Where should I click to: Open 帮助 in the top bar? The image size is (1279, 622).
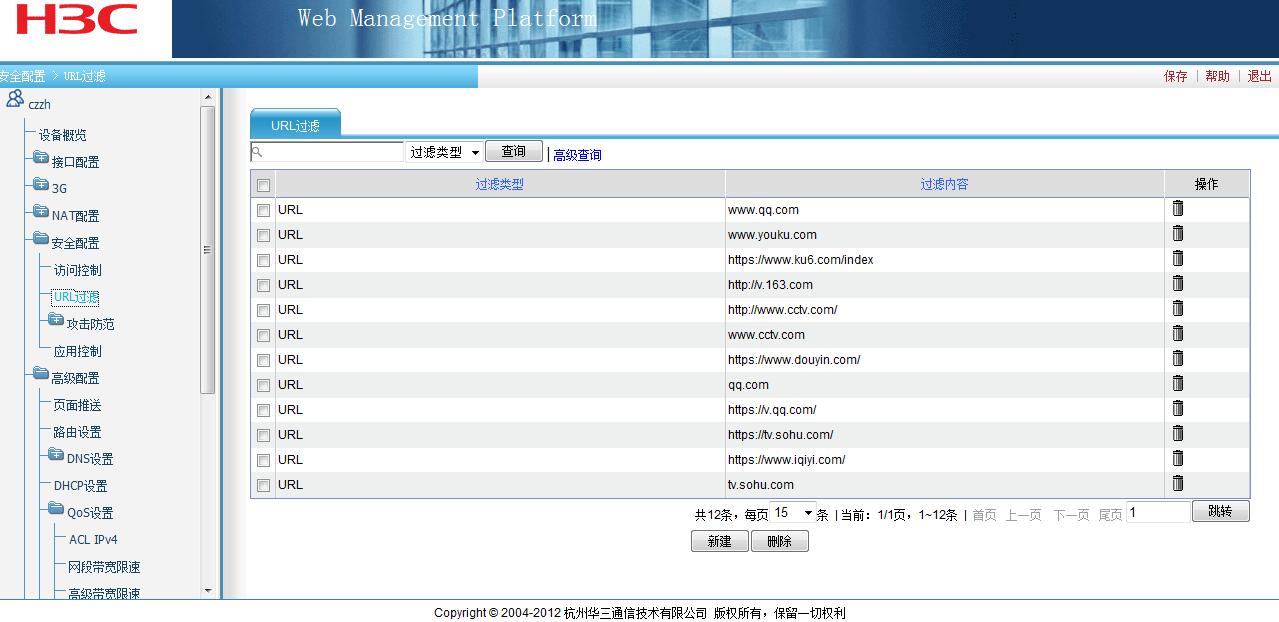1217,76
